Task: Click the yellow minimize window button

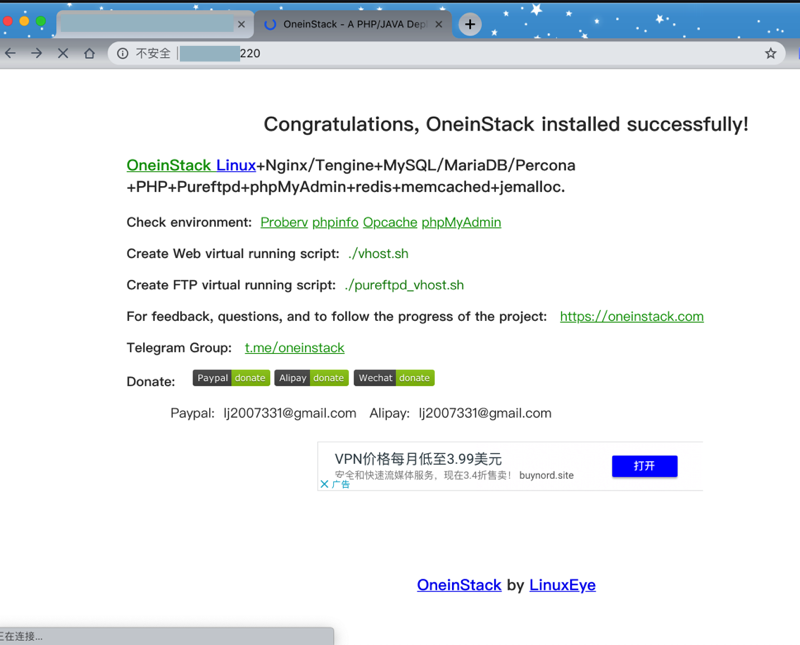Action: (24, 21)
